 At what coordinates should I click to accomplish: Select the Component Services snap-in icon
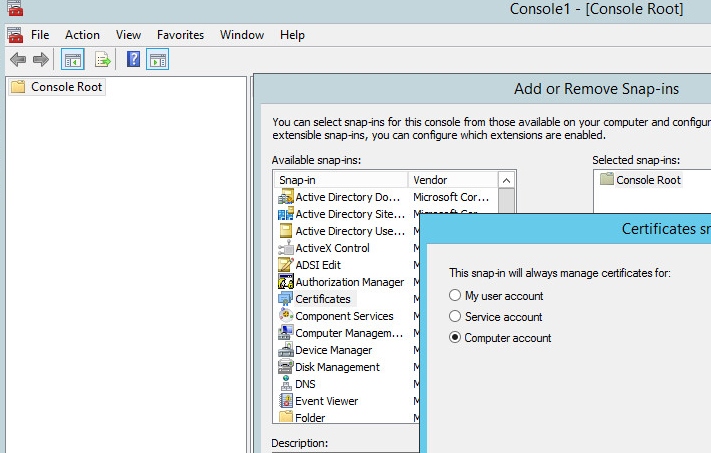click(286, 316)
